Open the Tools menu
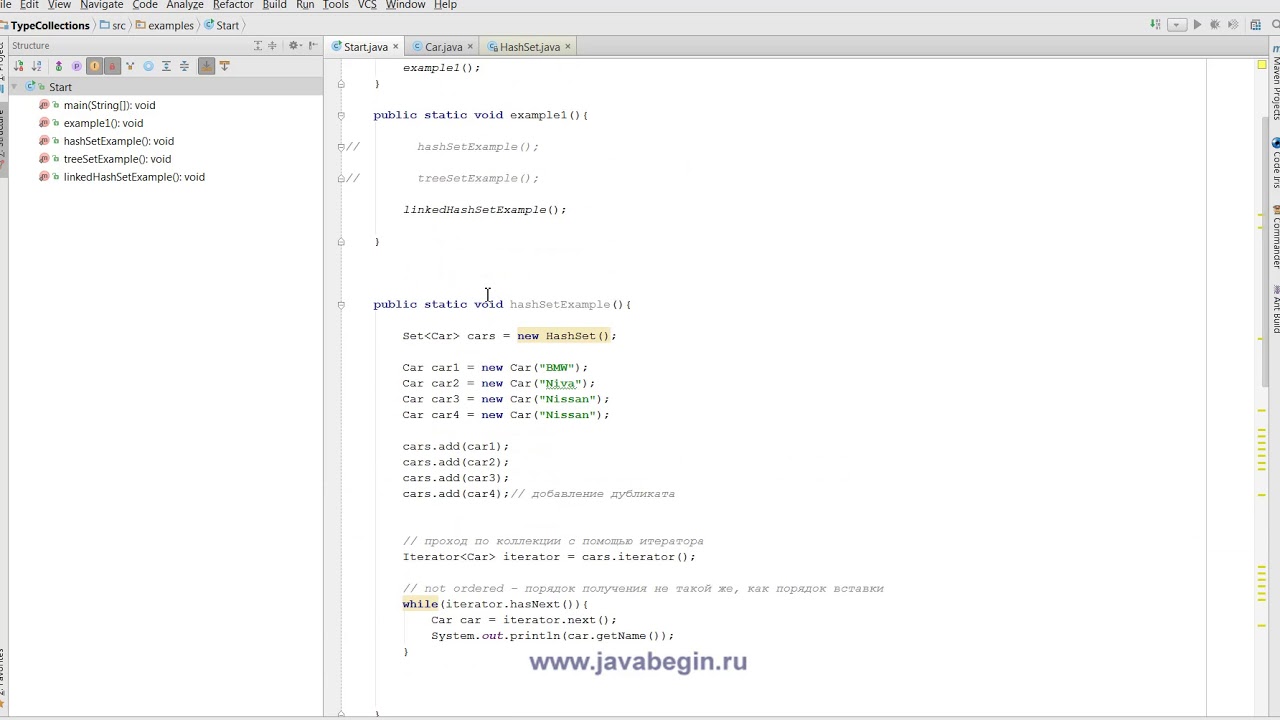 (336, 5)
